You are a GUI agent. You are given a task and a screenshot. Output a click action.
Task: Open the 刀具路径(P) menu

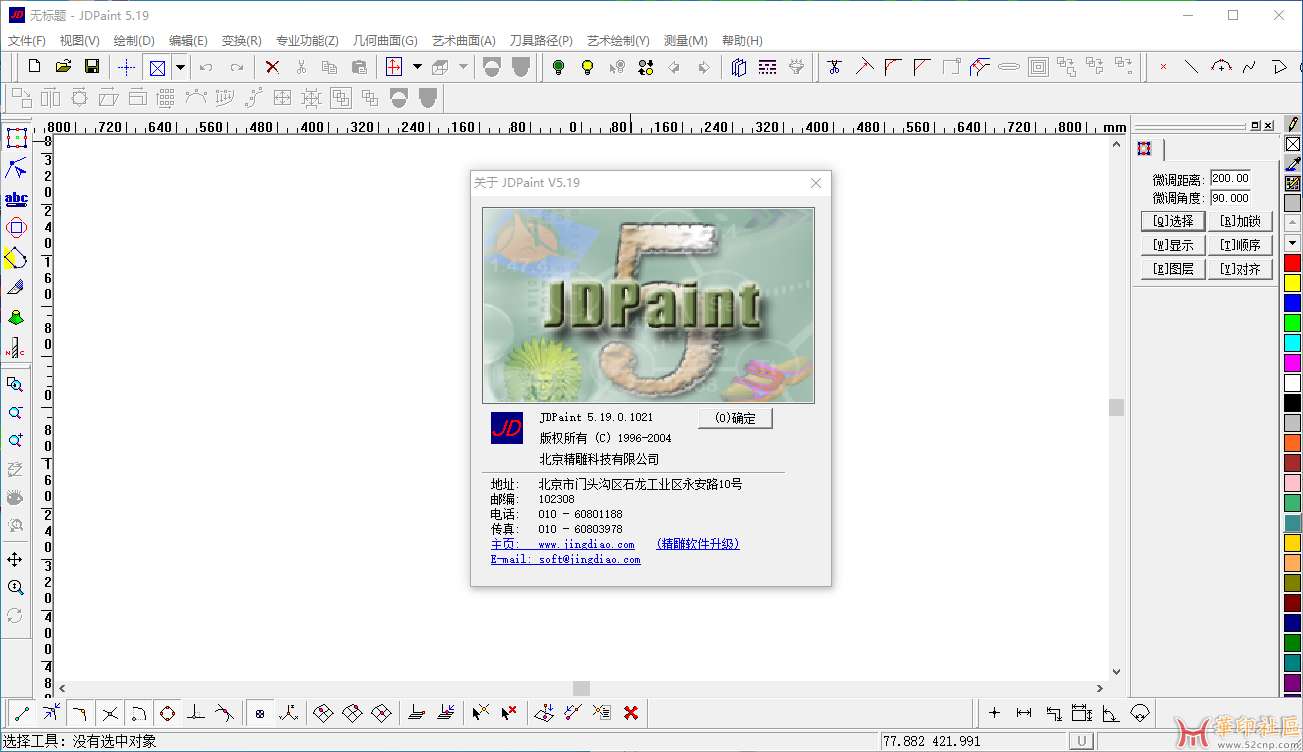pos(541,41)
